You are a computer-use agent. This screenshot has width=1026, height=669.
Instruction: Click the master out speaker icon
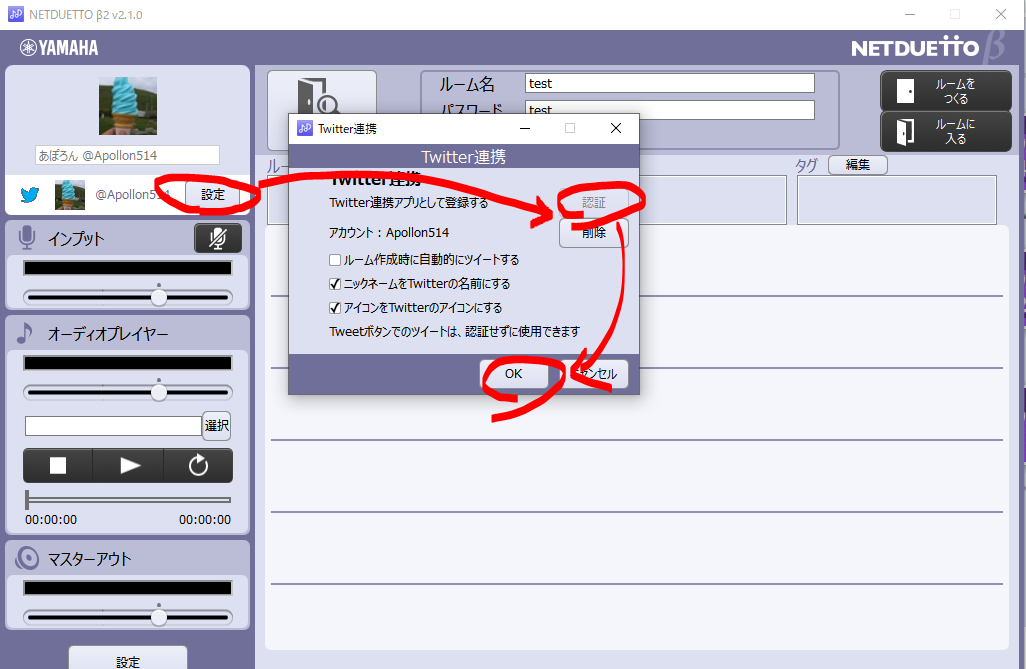(27, 558)
